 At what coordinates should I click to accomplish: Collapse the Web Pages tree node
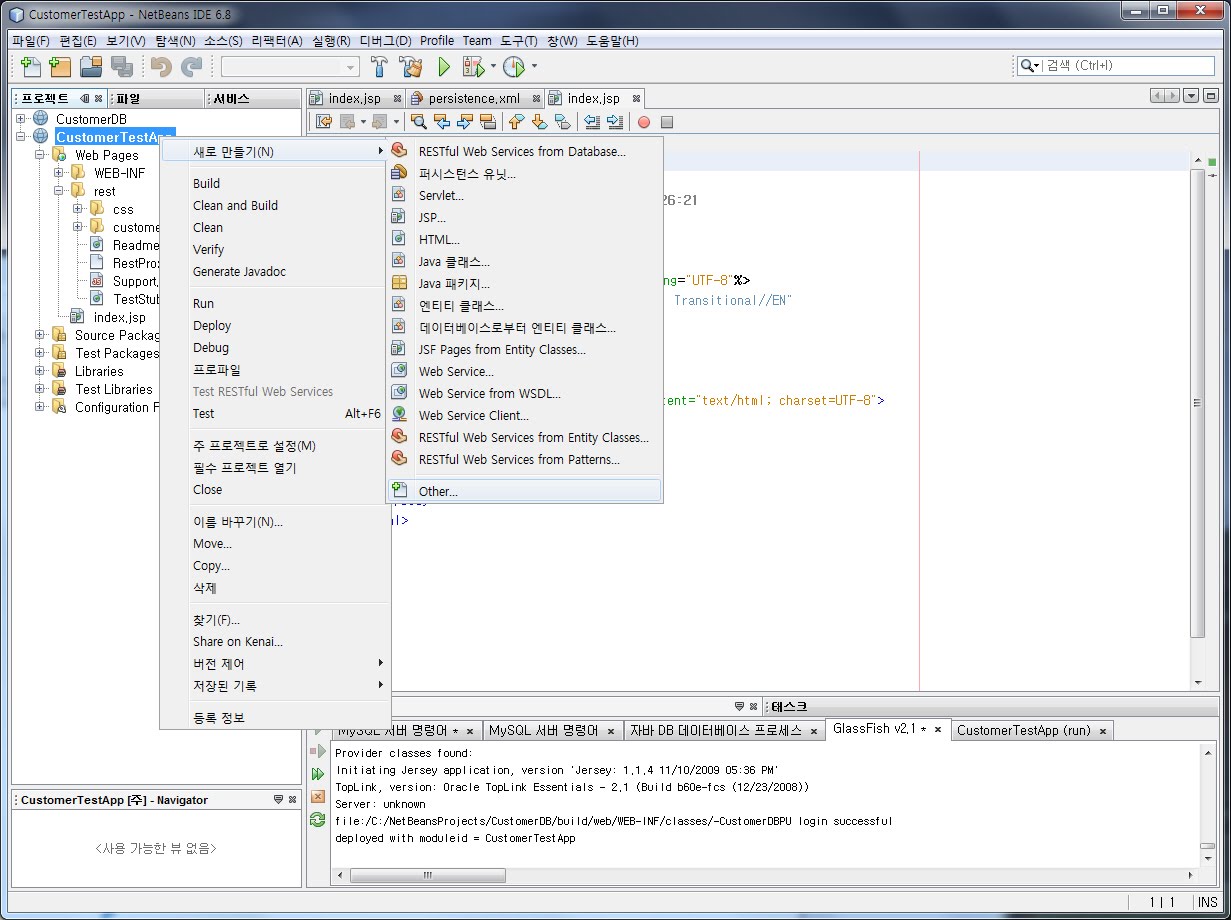pos(40,155)
